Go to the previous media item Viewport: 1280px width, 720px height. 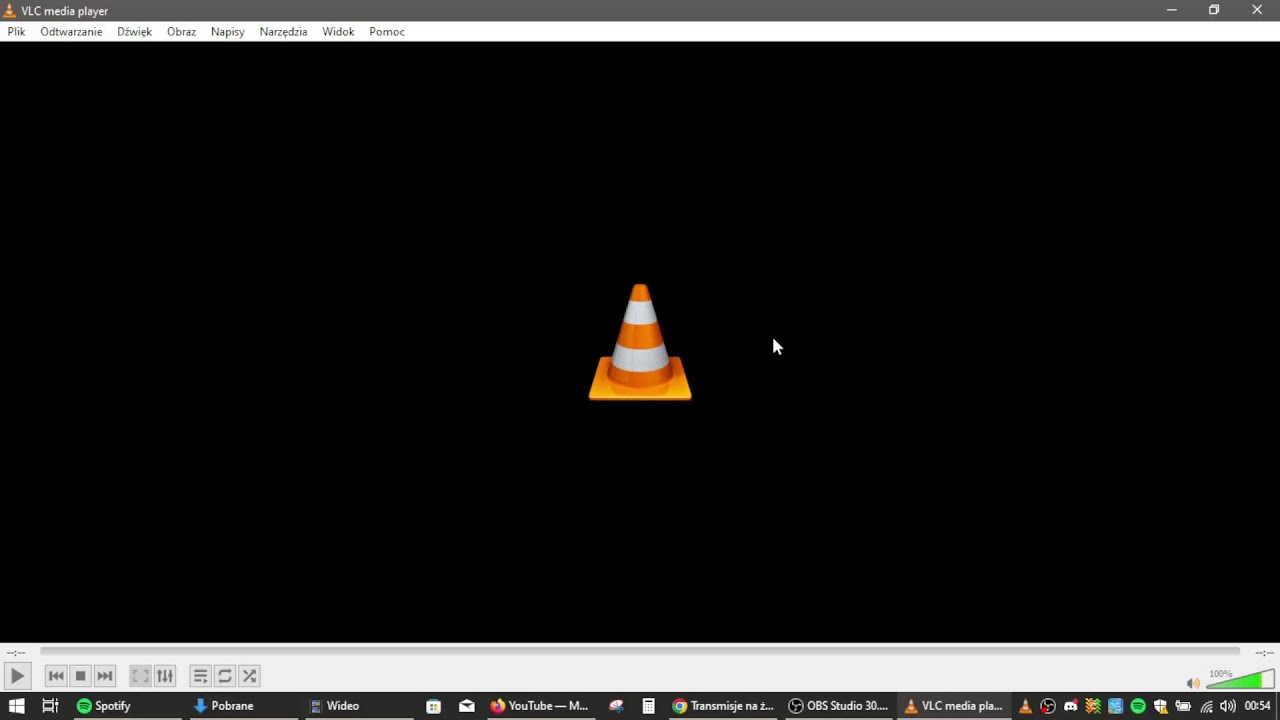coord(56,676)
